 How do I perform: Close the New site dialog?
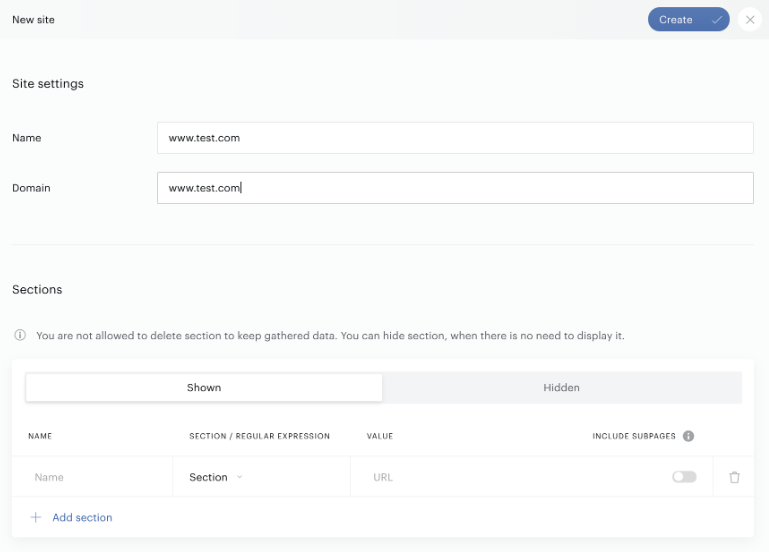[x=749, y=20]
